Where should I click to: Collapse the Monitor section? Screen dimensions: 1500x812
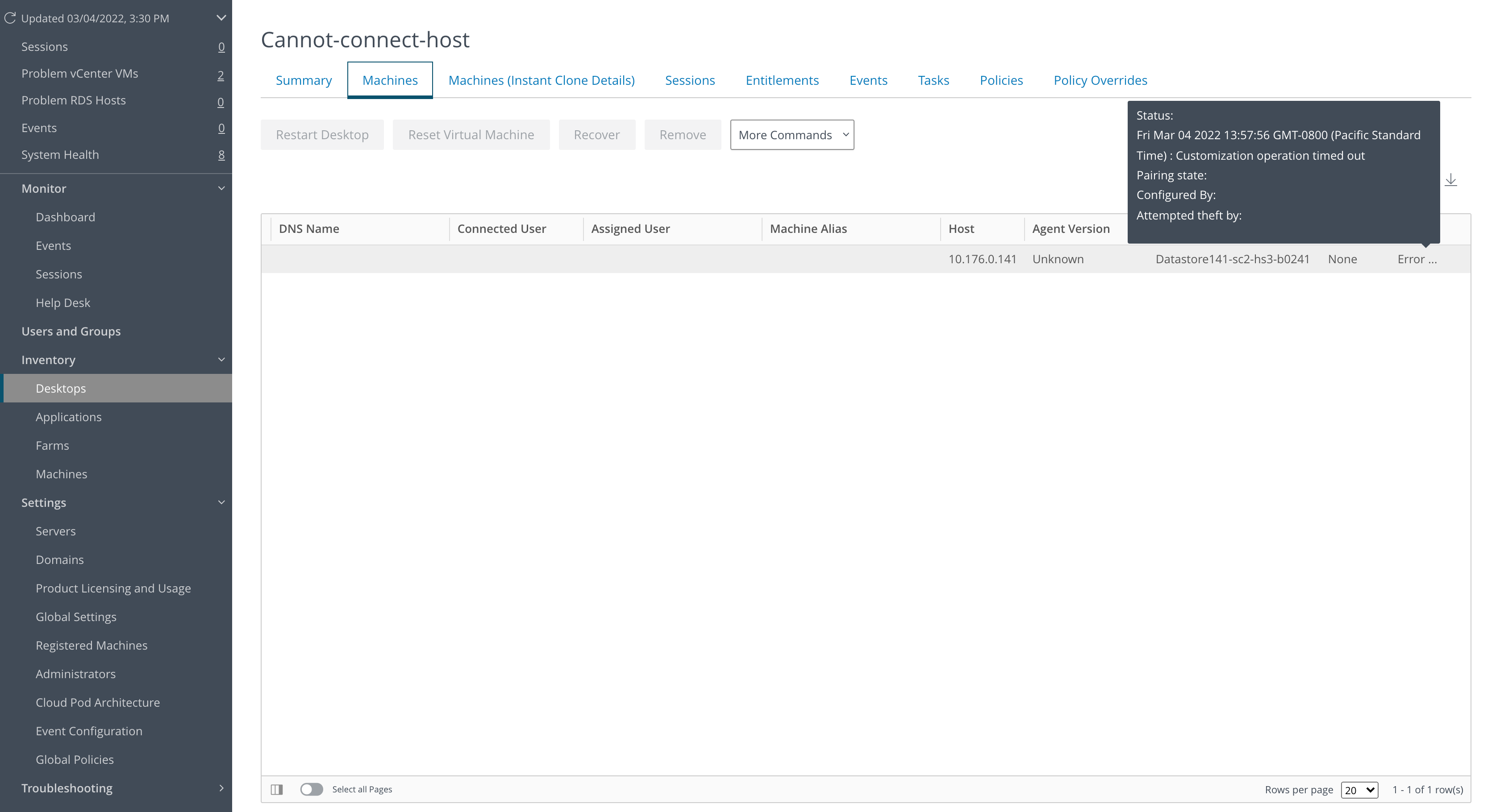221,189
